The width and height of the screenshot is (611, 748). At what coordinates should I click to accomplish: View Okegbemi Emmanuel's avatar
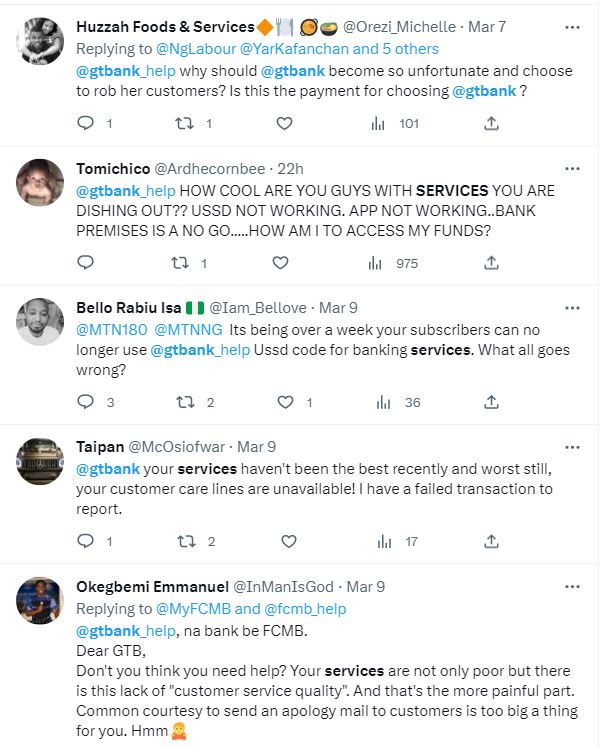tap(40, 601)
